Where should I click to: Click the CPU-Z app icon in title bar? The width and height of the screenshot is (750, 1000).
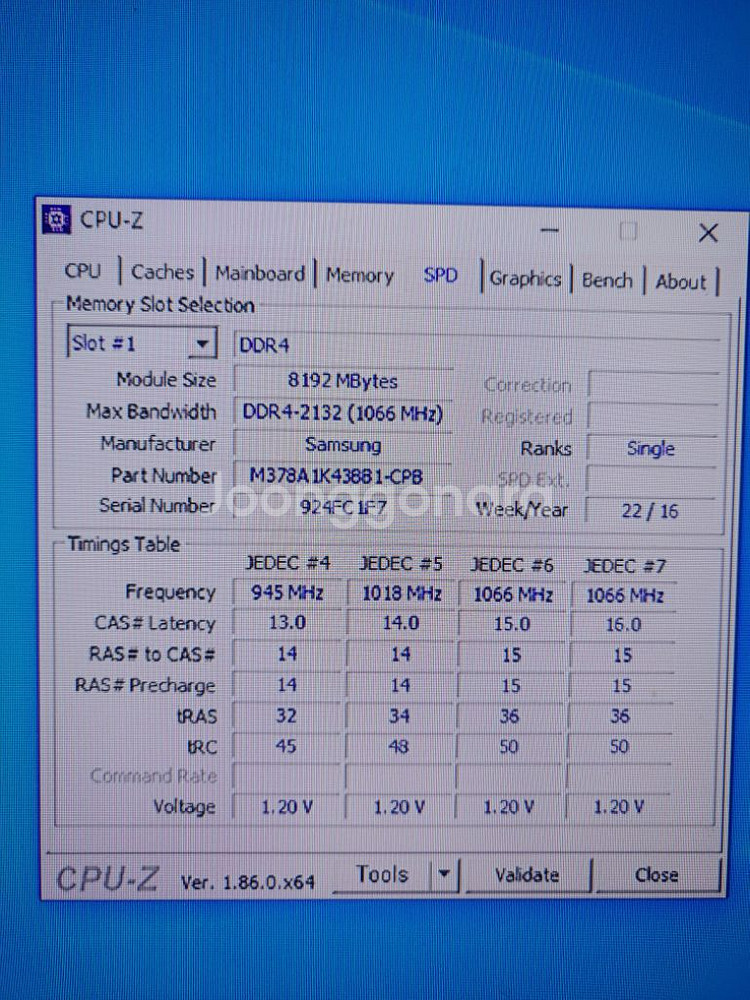[x=55, y=219]
